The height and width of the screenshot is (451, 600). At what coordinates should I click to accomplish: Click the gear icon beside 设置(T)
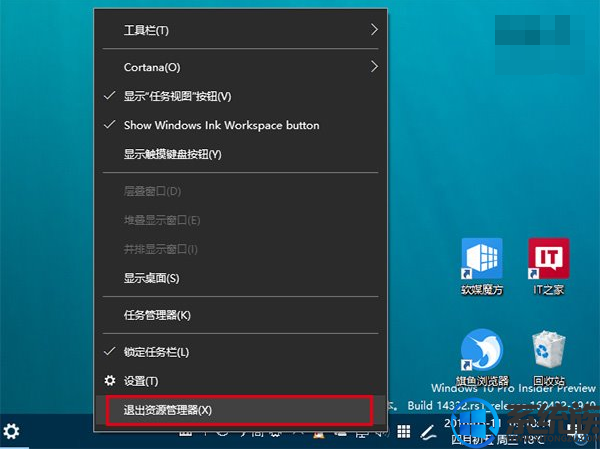[110, 380]
